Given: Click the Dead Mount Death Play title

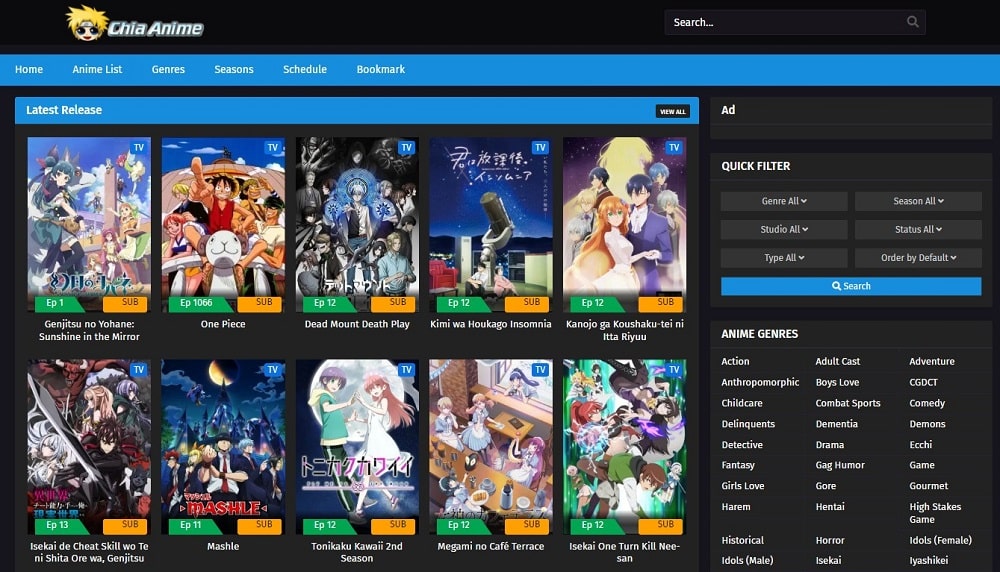Looking at the screenshot, I should click(x=357, y=324).
